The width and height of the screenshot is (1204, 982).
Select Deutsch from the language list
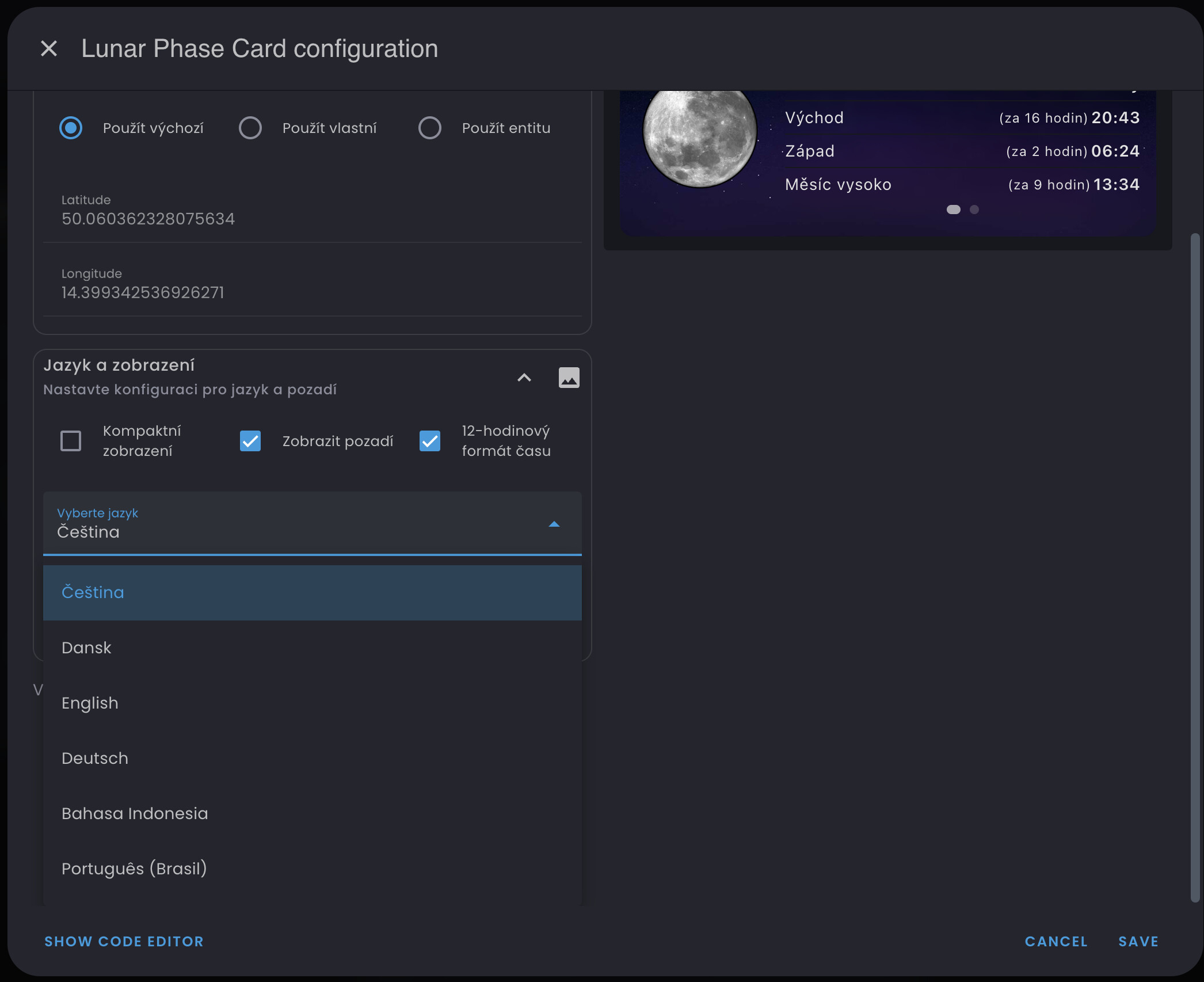pos(95,758)
